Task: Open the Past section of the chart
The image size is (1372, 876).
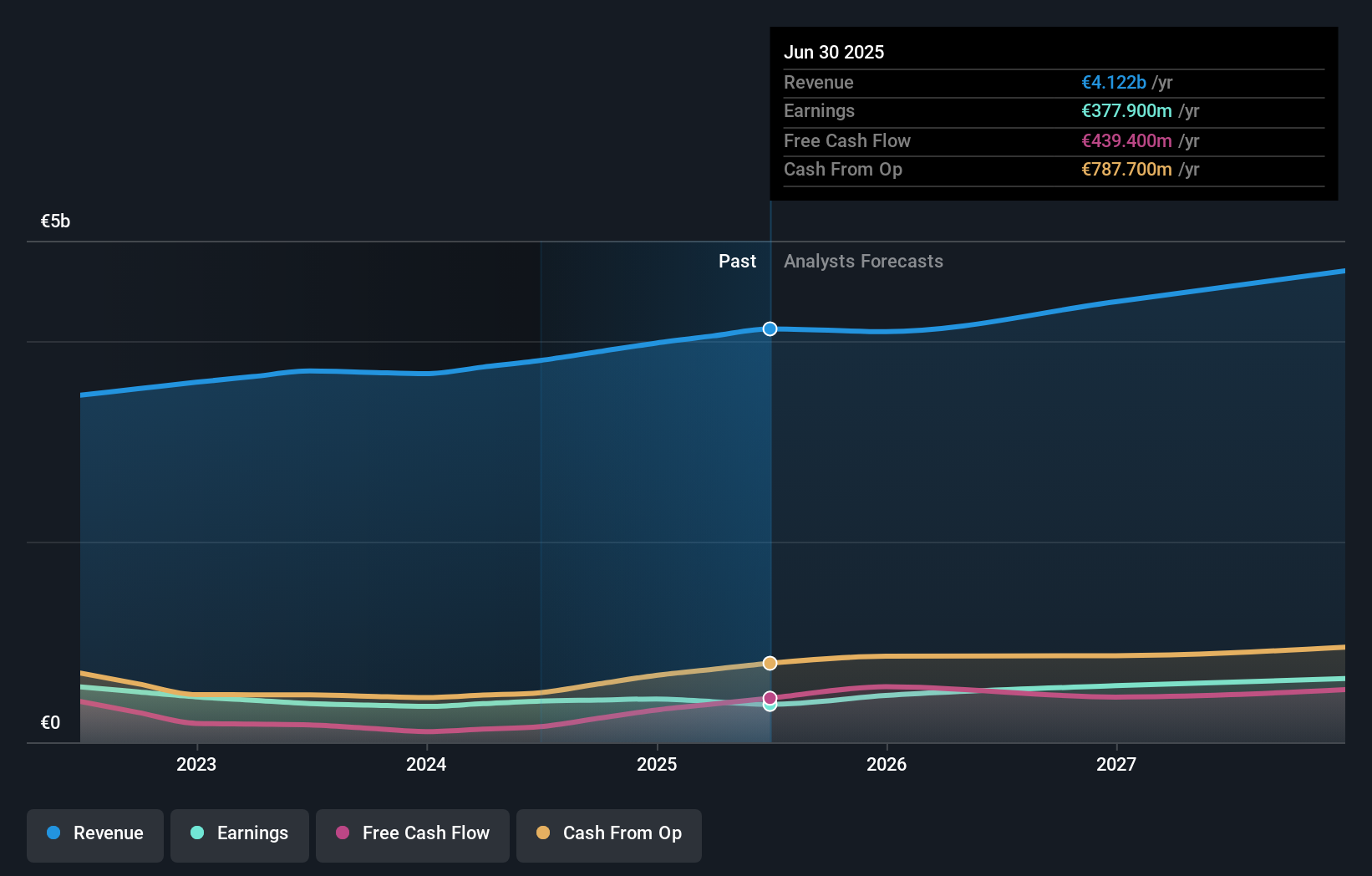Action: click(x=737, y=261)
